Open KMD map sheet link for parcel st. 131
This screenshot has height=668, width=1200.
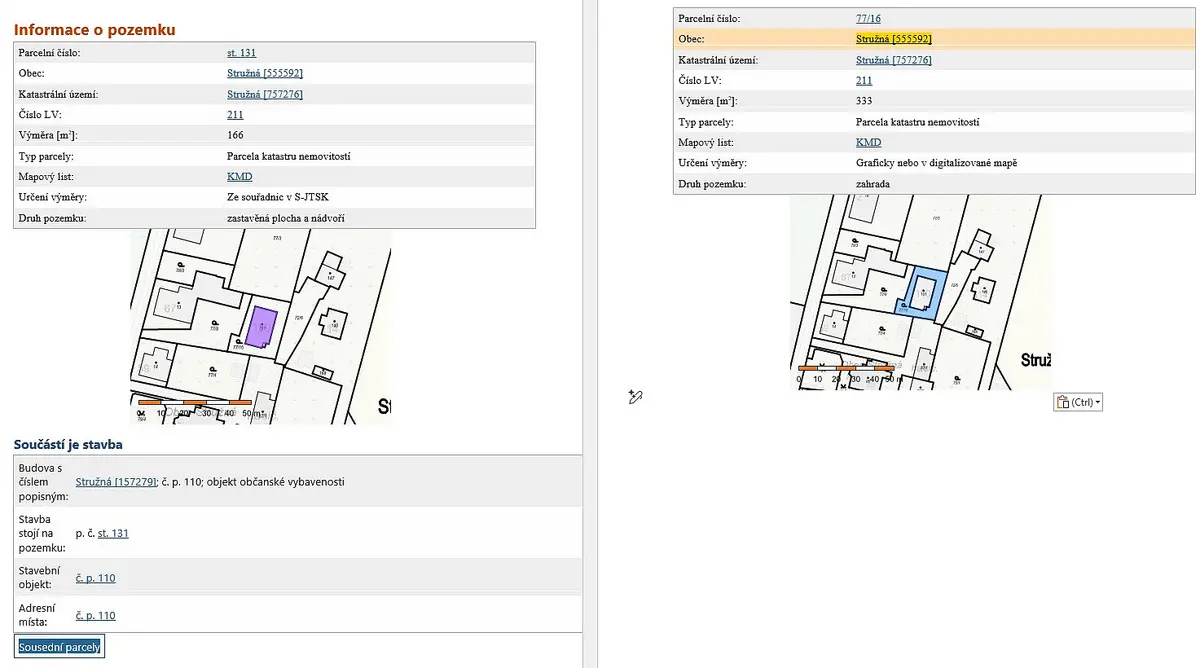(x=240, y=176)
